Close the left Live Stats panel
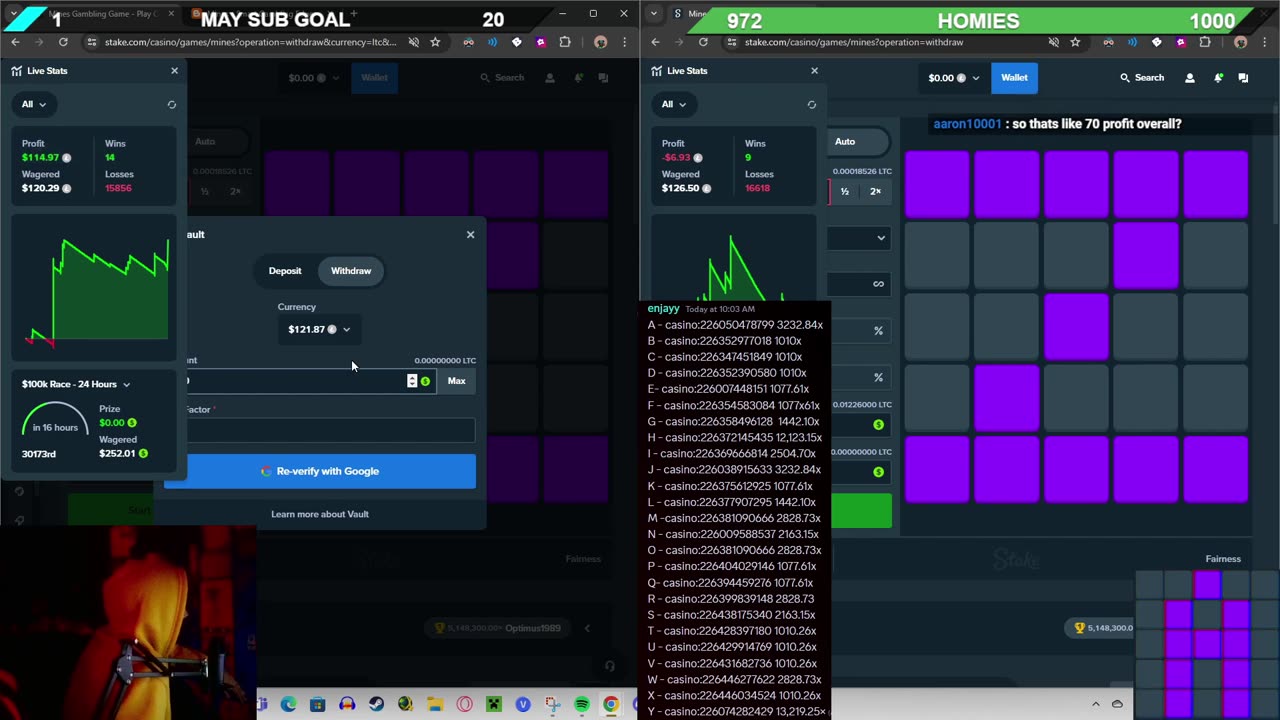This screenshot has height=720, width=1280. coord(174,71)
